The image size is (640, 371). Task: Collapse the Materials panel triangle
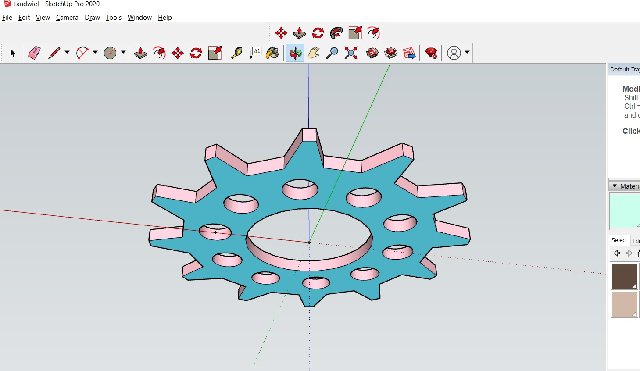point(614,186)
